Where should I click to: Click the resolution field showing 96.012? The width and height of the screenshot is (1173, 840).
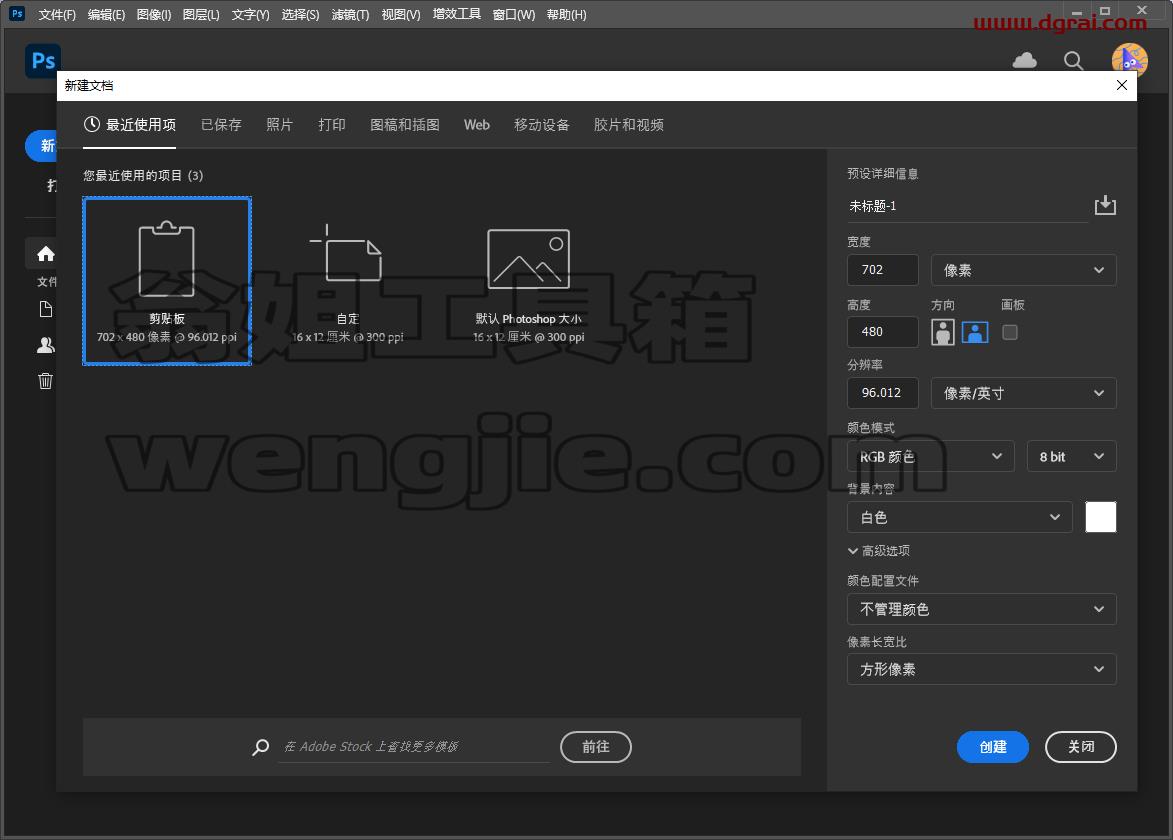tap(883, 393)
